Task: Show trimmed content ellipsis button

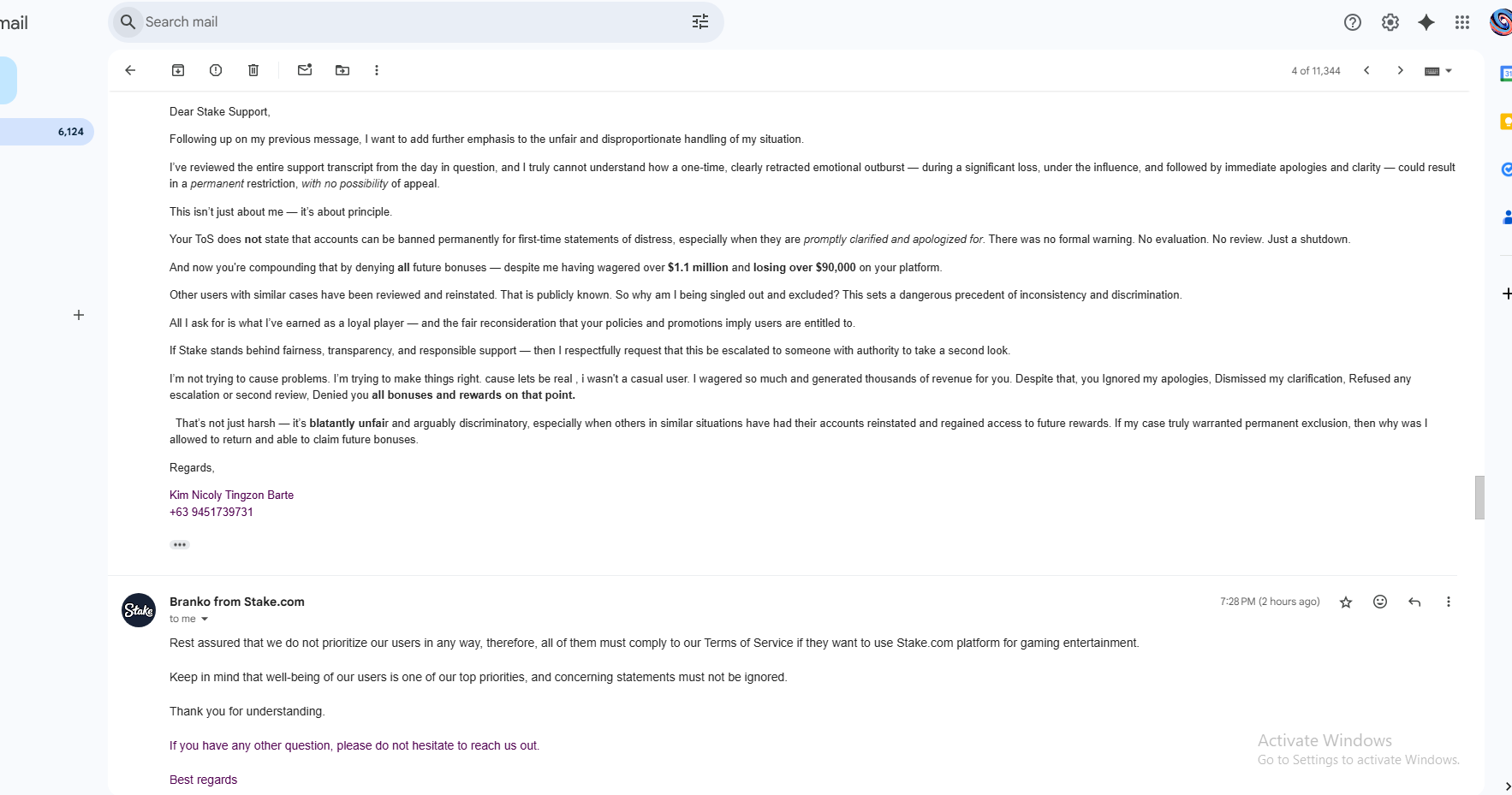Action: (x=180, y=544)
